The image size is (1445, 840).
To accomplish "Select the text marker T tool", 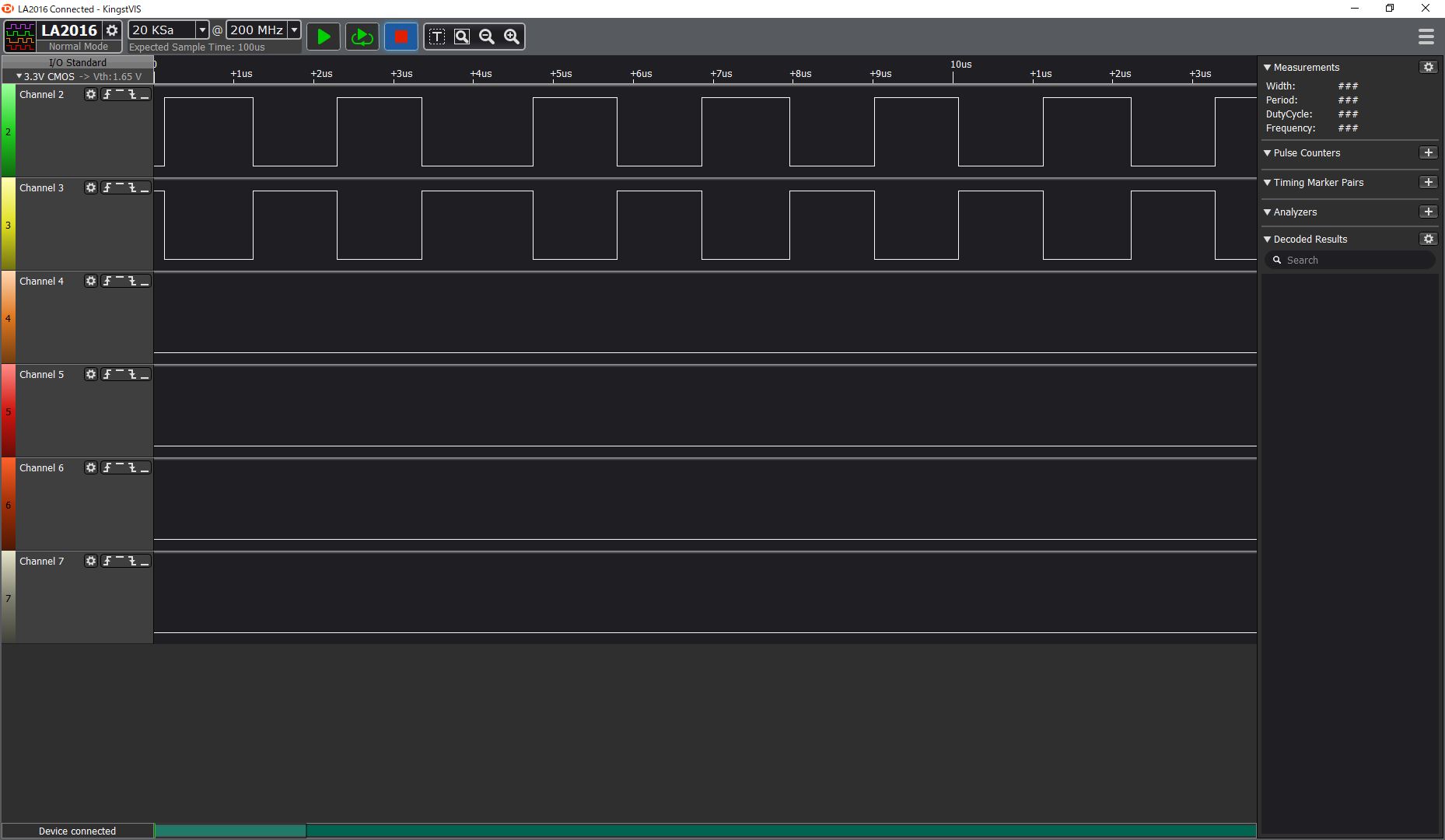I will point(437,37).
